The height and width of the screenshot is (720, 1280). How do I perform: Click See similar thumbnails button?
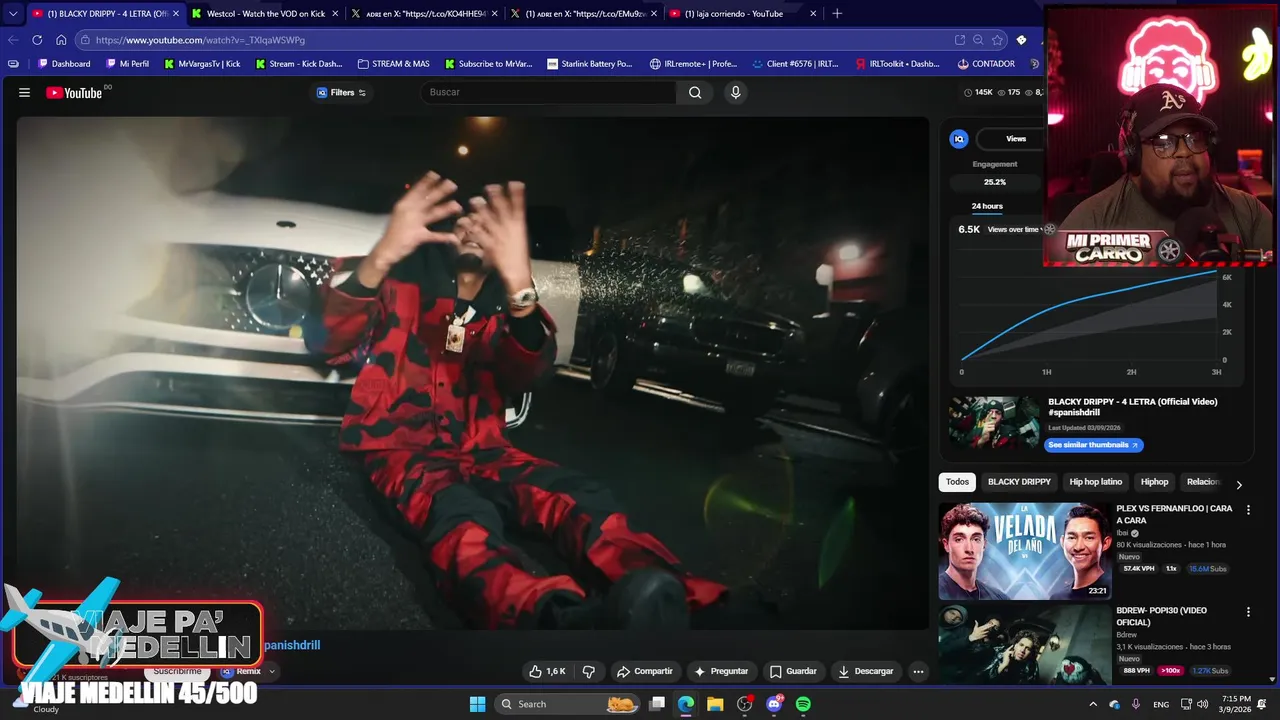click(x=1093, y=445)
